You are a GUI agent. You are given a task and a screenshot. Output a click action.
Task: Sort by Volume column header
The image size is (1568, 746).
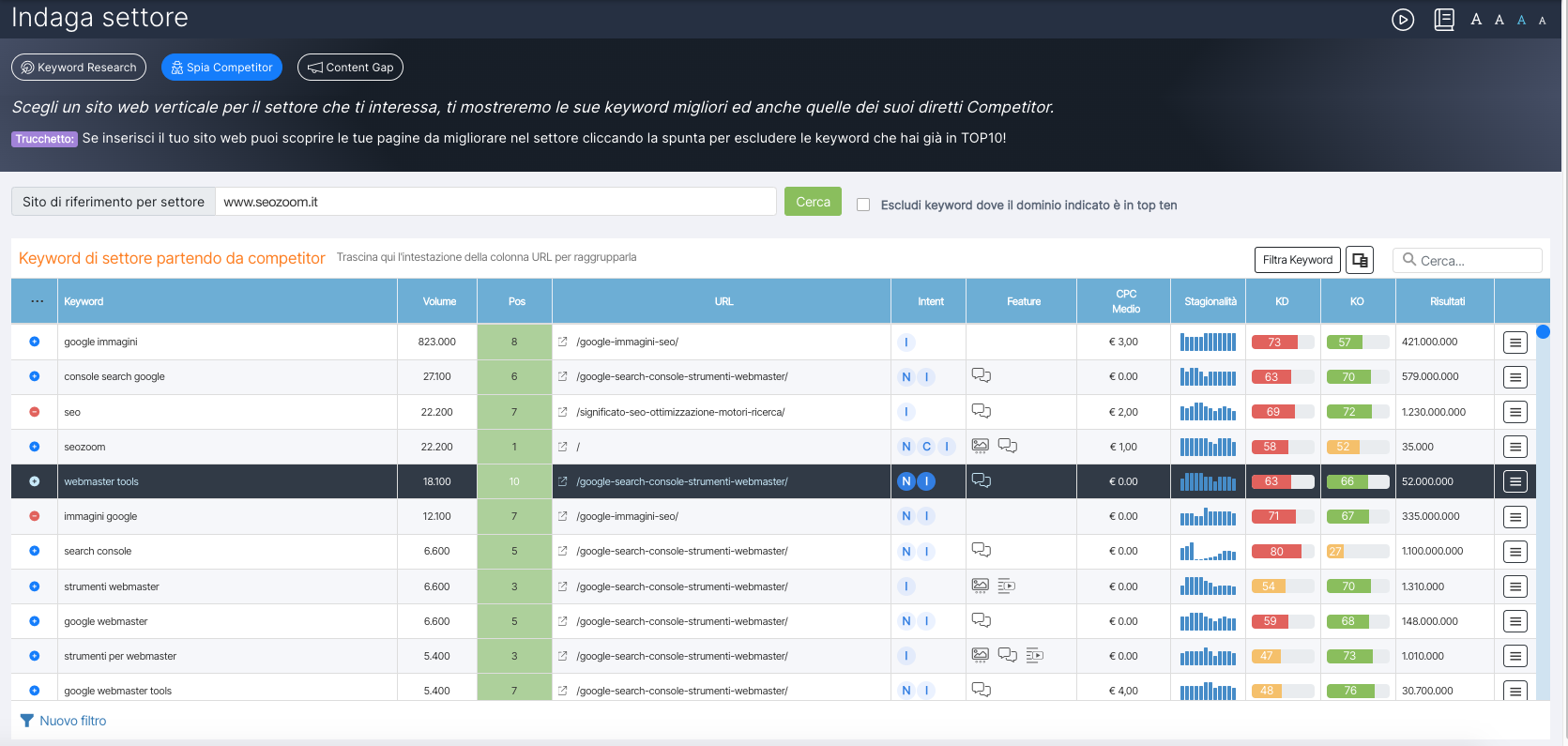[439, 301]
